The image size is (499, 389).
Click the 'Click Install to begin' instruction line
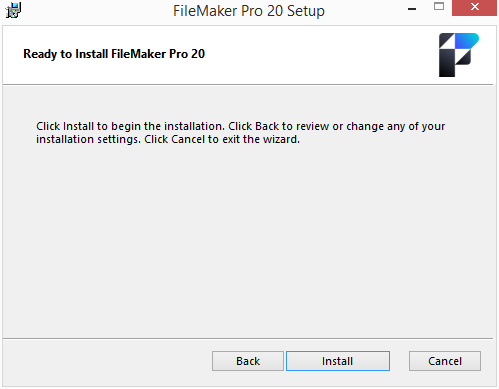[x=240, y=126]
